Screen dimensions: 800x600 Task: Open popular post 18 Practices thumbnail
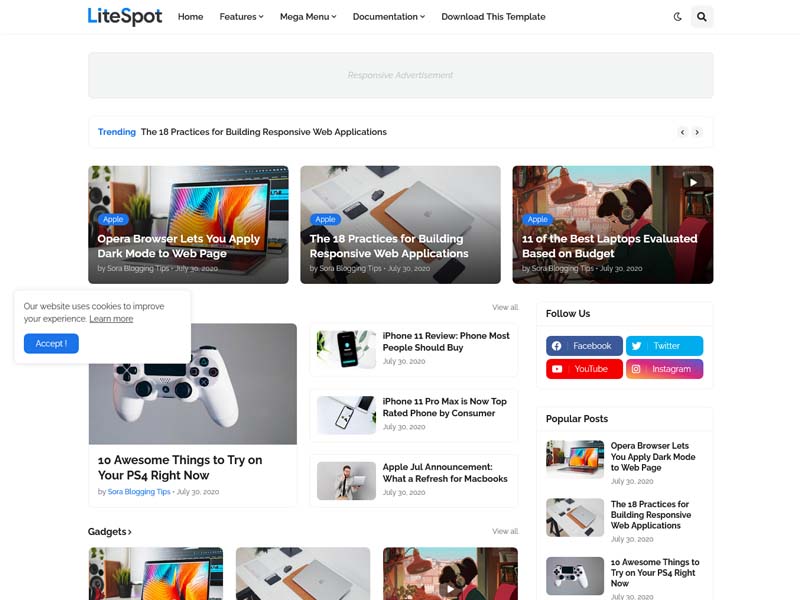point(575,517)
